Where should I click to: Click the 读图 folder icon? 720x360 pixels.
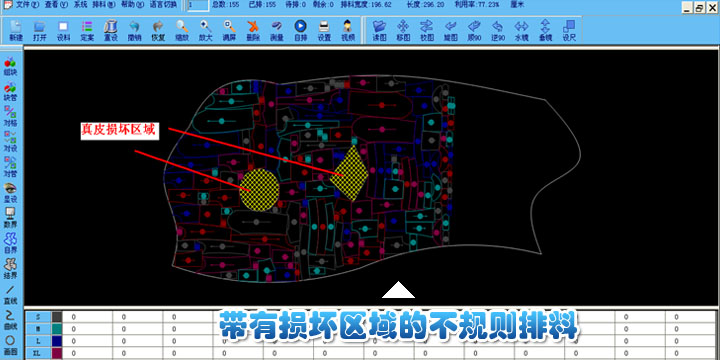pyautogui.click(x=379, y=30)
